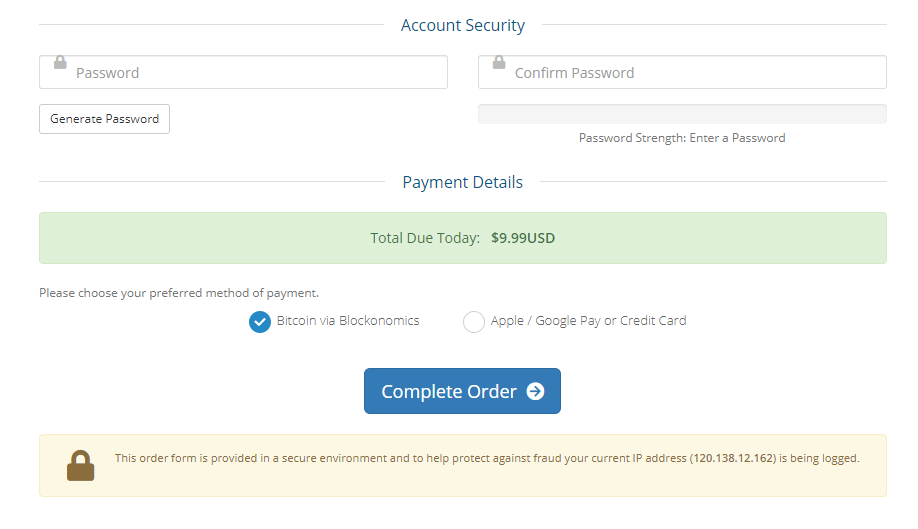Click the lock icon beside Confirm Password

pos(499,62)
